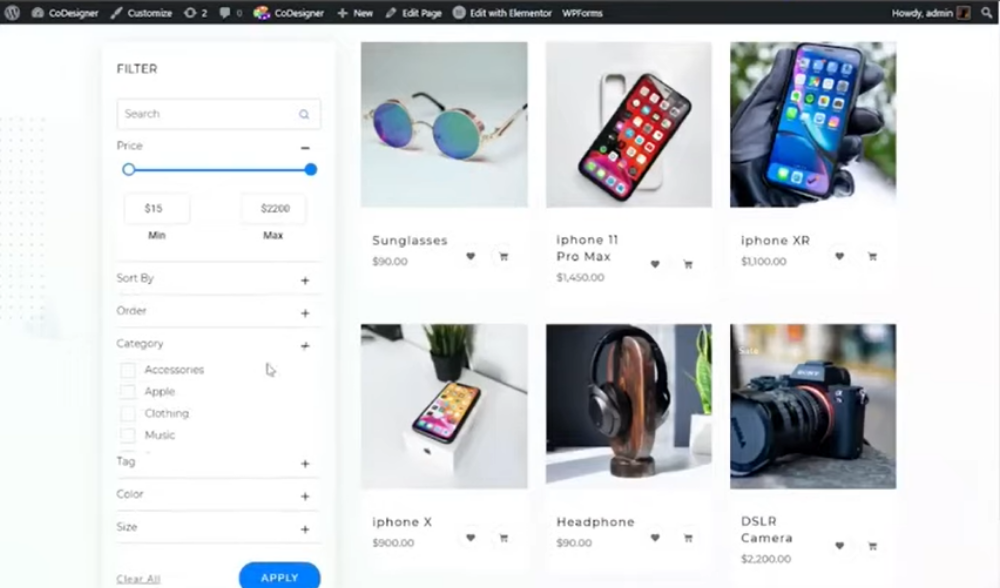Open the iphone X product title
Image resolution: width=1000 pixels, height=588 pixels.
tap(402, 522)
